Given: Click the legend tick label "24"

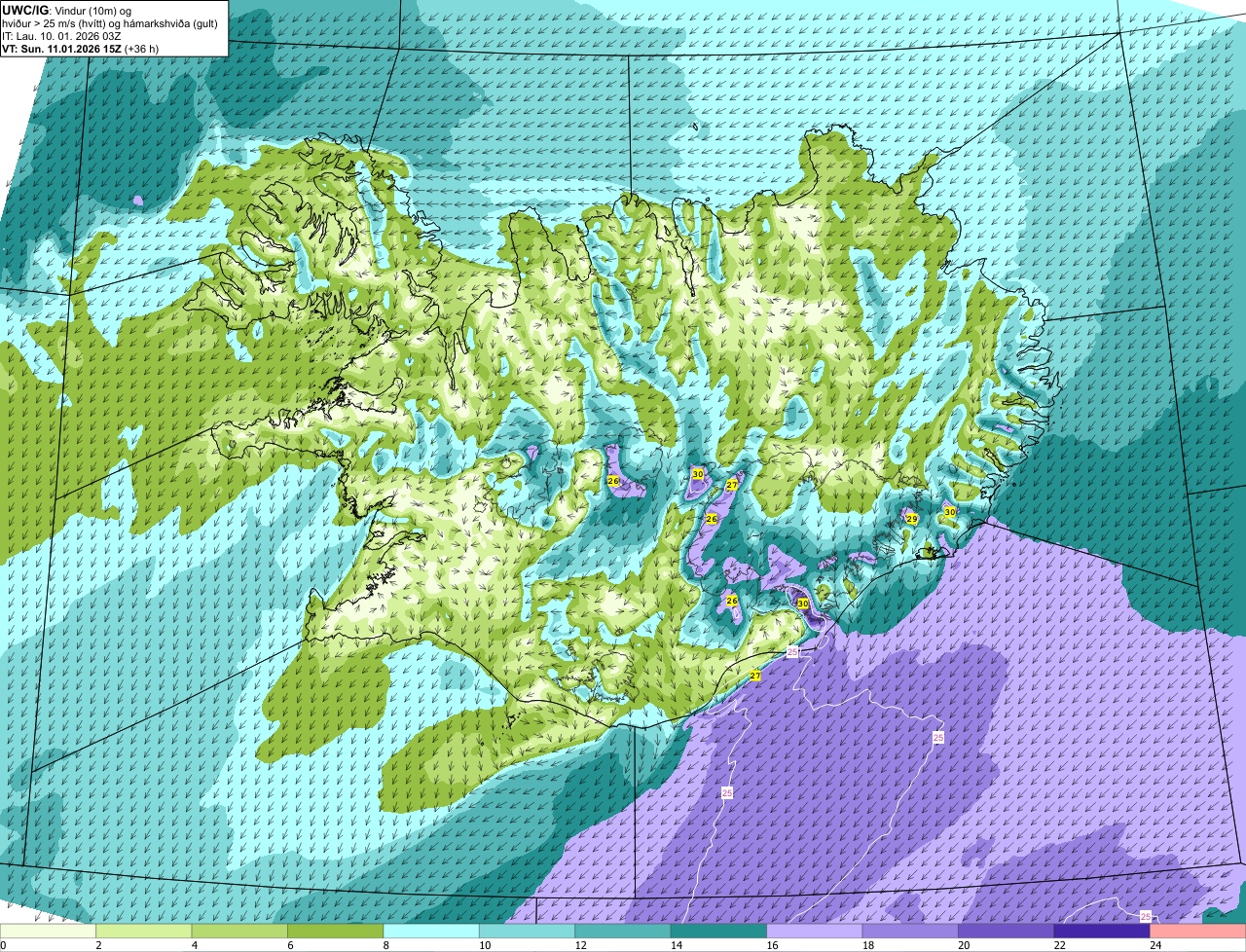Looking at the screenshot, I should 1155,945.
